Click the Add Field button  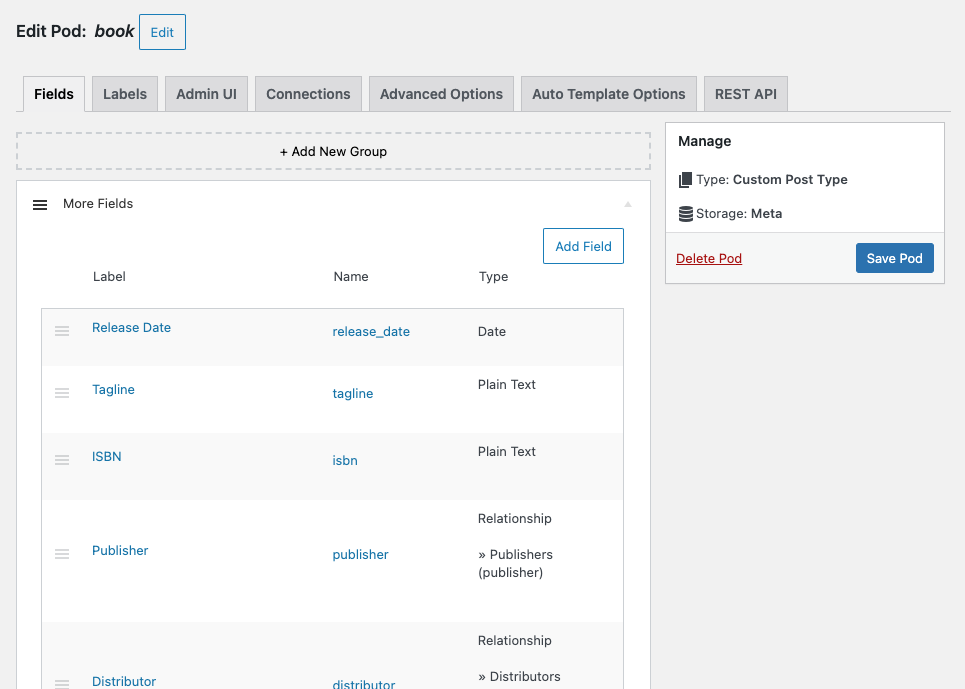(x=583, y=245)
